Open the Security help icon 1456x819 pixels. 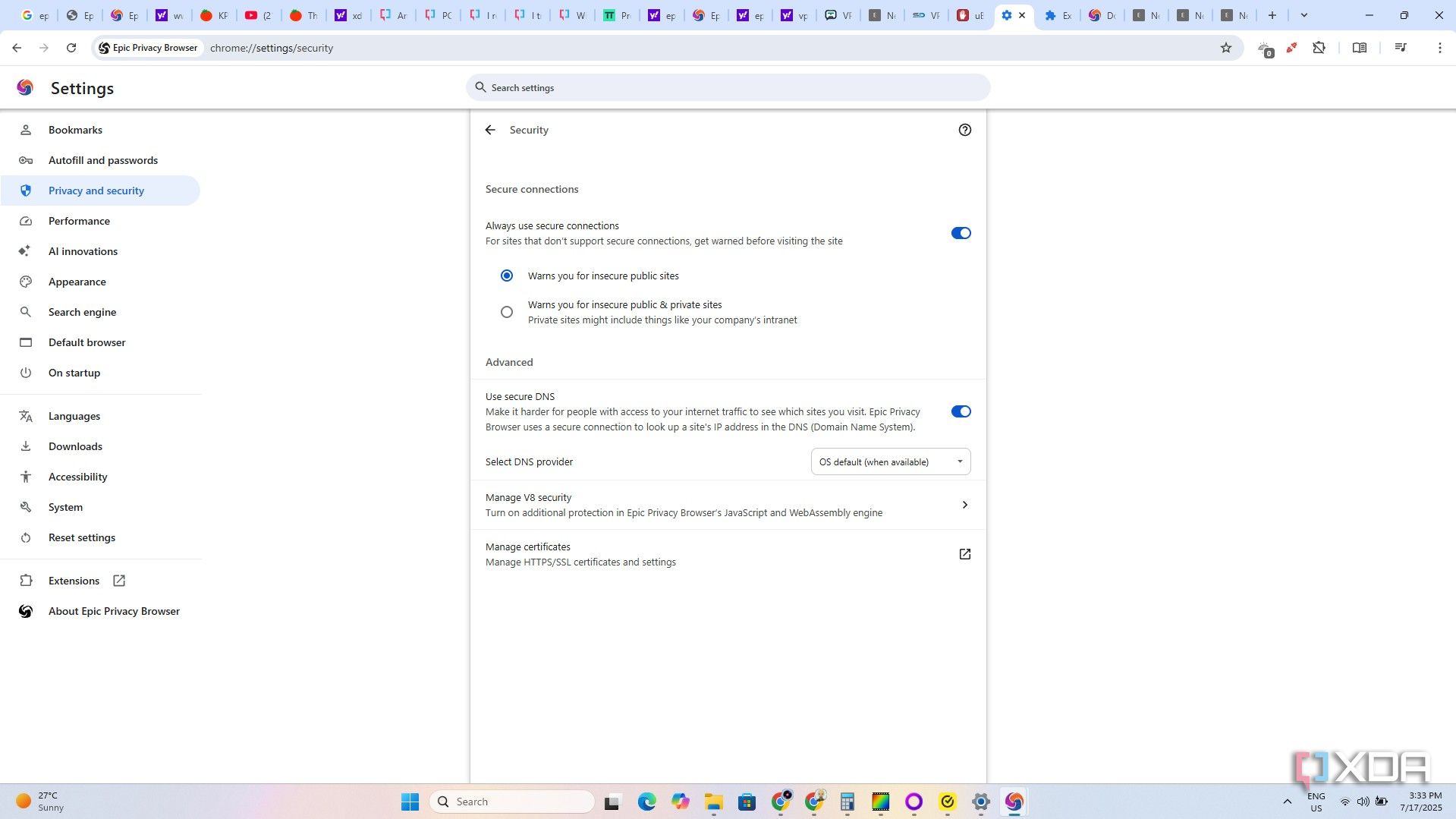coord(964,130)
